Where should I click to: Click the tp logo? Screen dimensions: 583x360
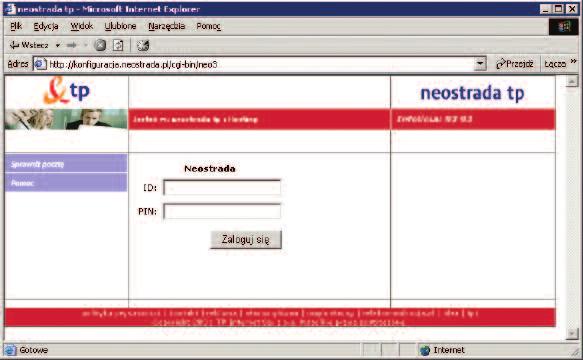point(67,91)
